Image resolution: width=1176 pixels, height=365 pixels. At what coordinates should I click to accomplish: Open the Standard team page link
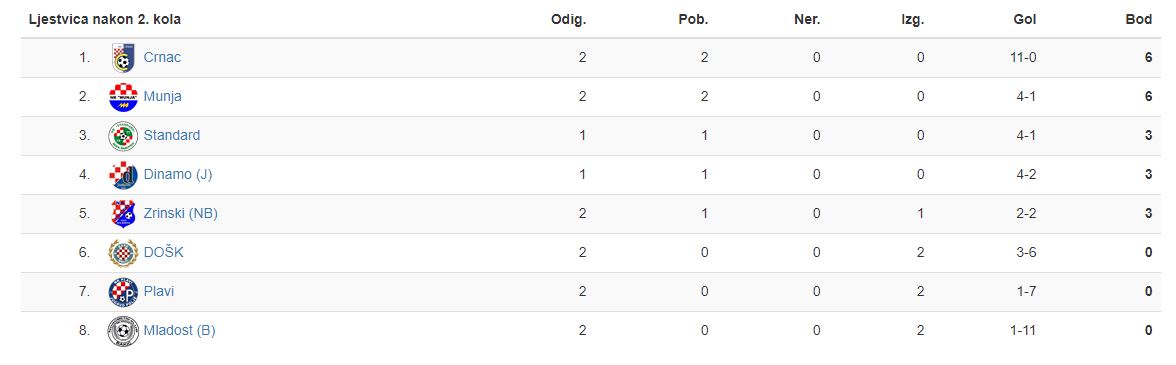click(172, 136)
